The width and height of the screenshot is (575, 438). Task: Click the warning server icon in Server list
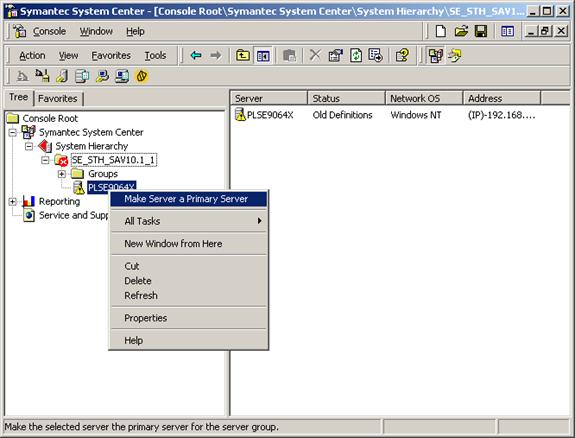point(240,114)
